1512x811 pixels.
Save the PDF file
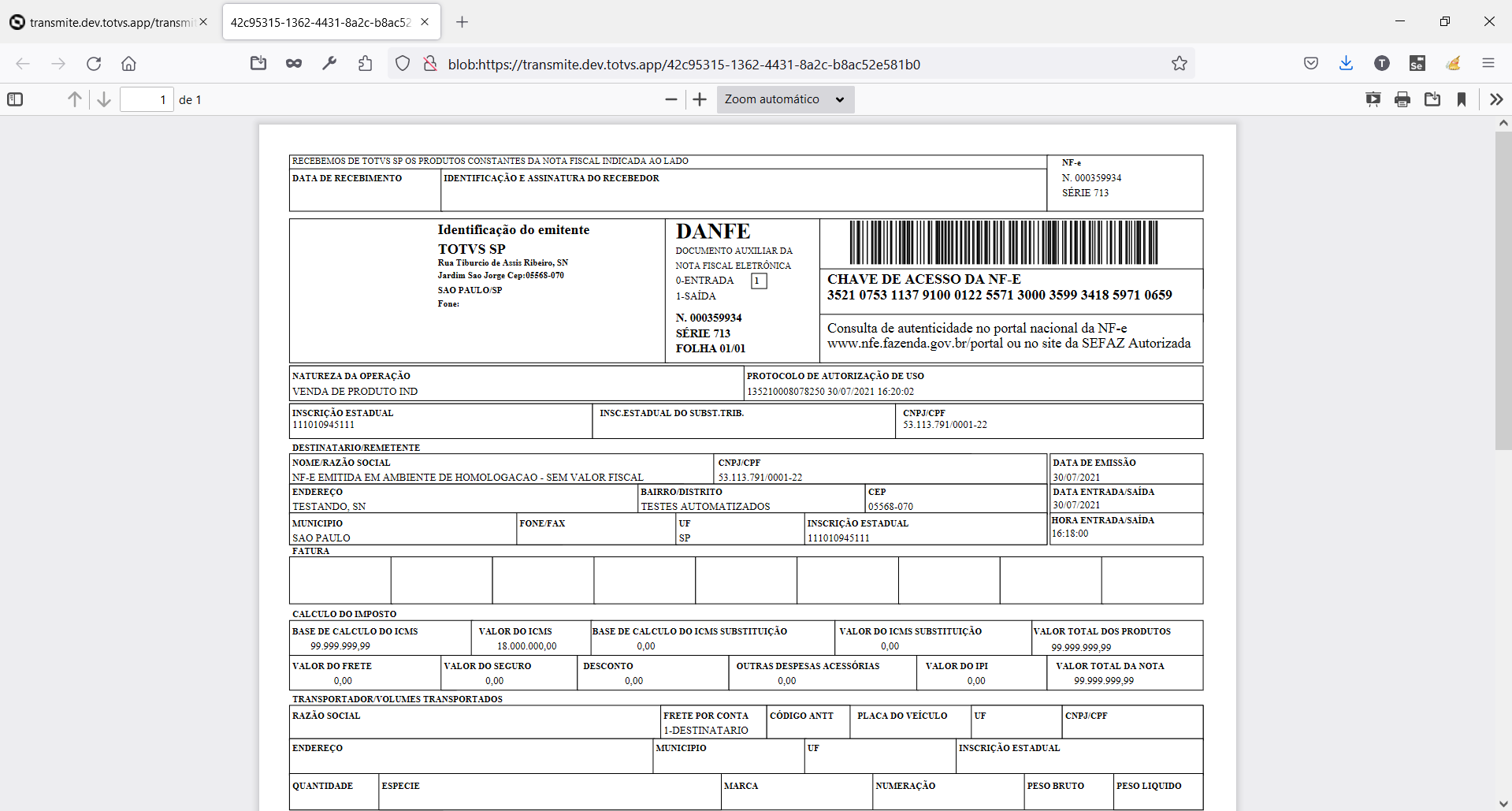pyautogui.click(x=1432, y=99)
